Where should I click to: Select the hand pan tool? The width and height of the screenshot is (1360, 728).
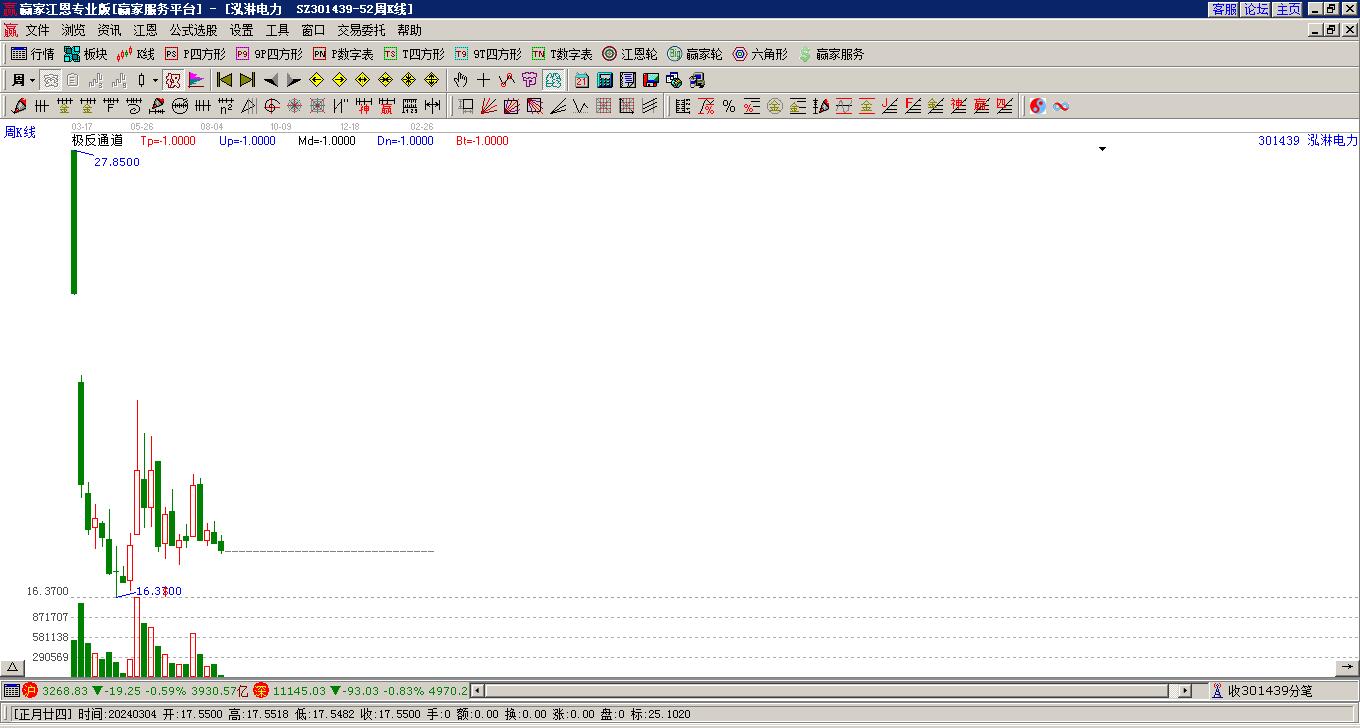460,80
